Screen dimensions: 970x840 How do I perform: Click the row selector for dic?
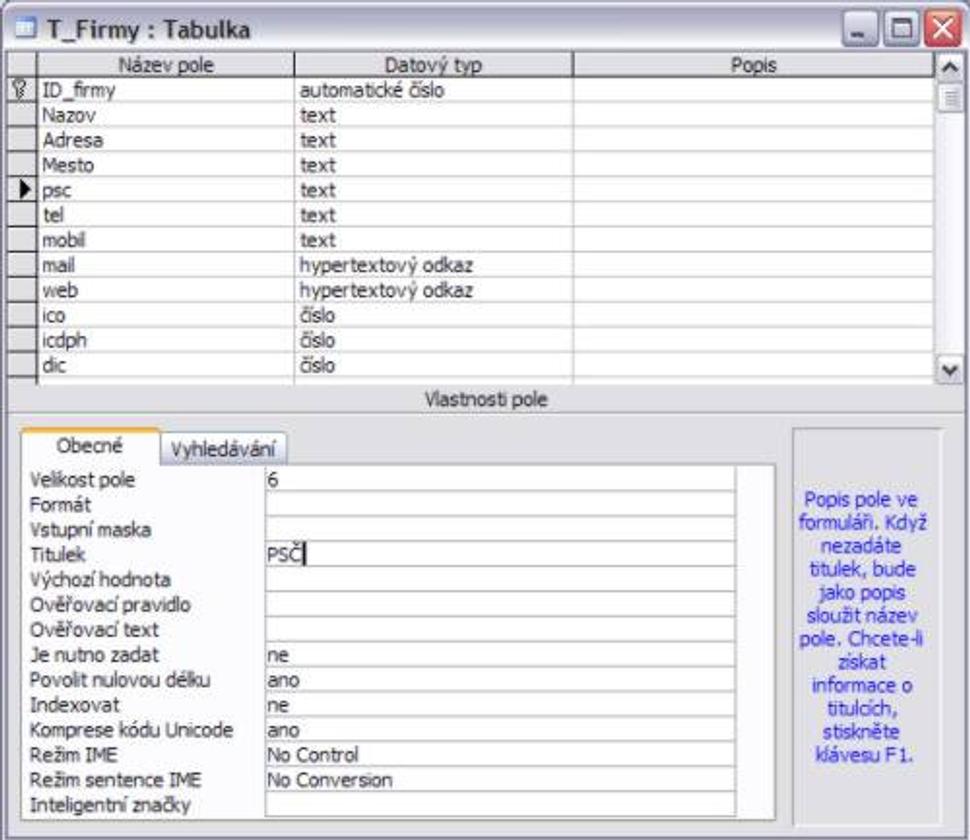pos(22,366)
